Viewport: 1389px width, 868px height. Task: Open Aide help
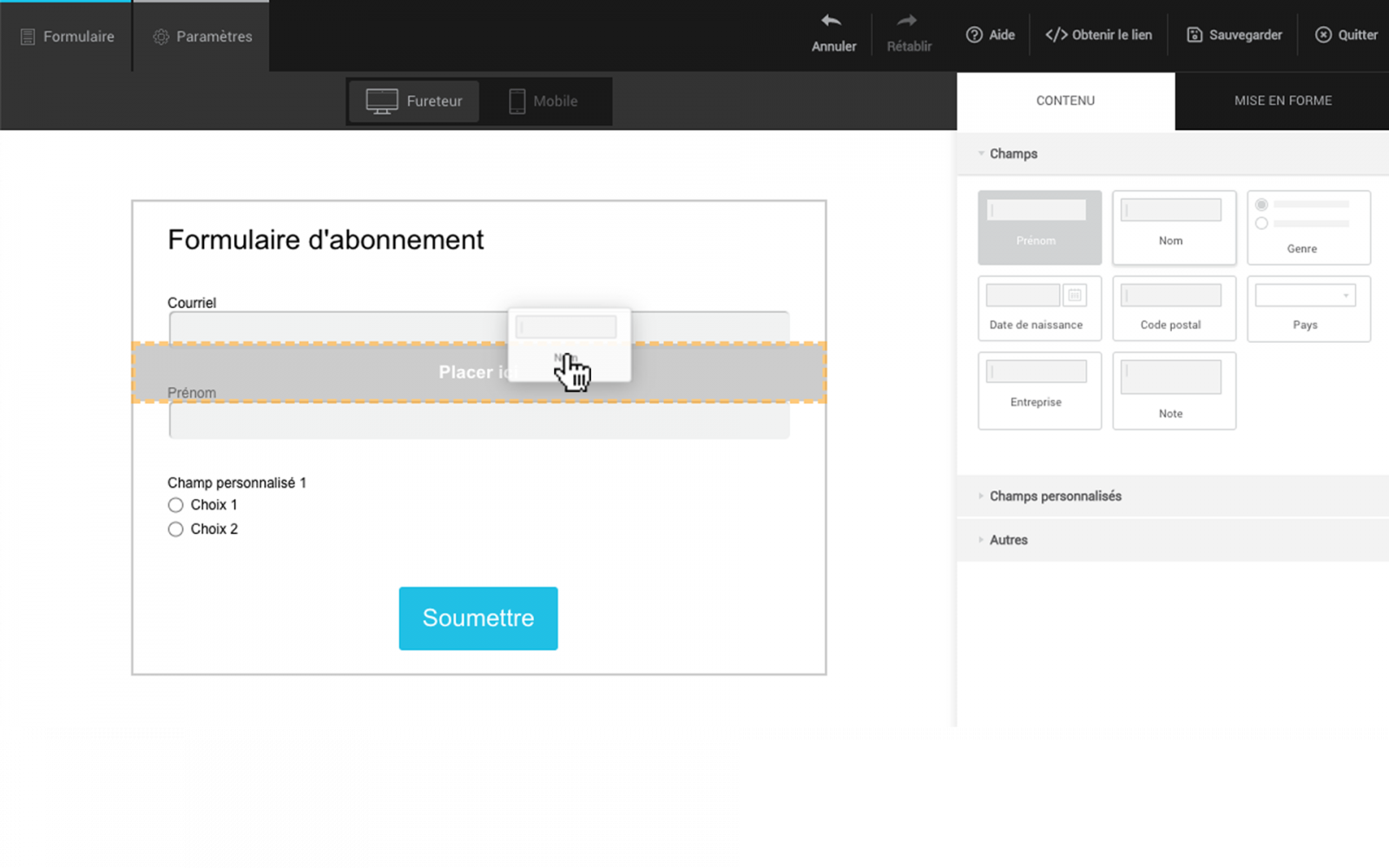tap(991, 35)
